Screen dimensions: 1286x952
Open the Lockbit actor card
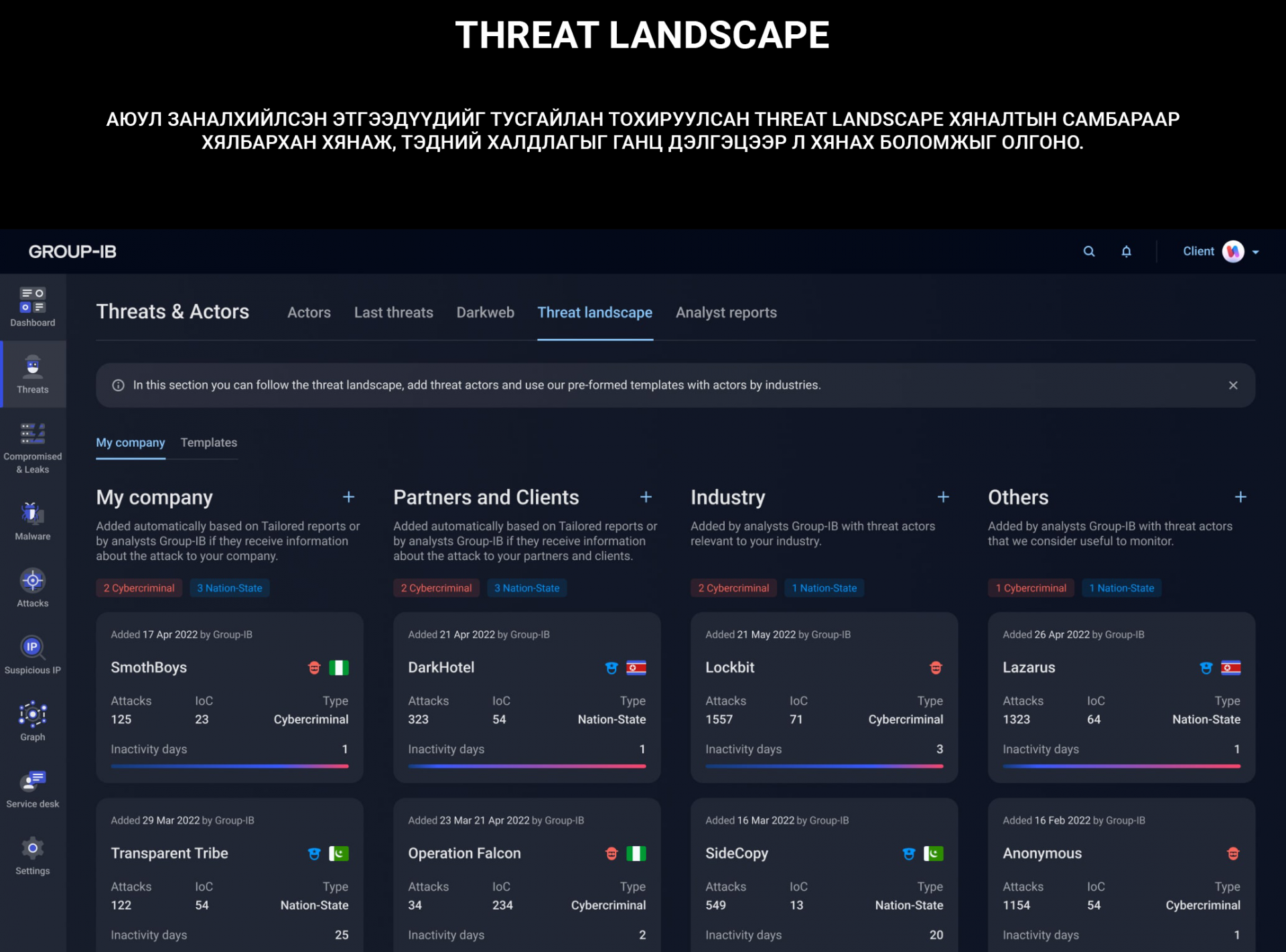click(x=729, y=667)
